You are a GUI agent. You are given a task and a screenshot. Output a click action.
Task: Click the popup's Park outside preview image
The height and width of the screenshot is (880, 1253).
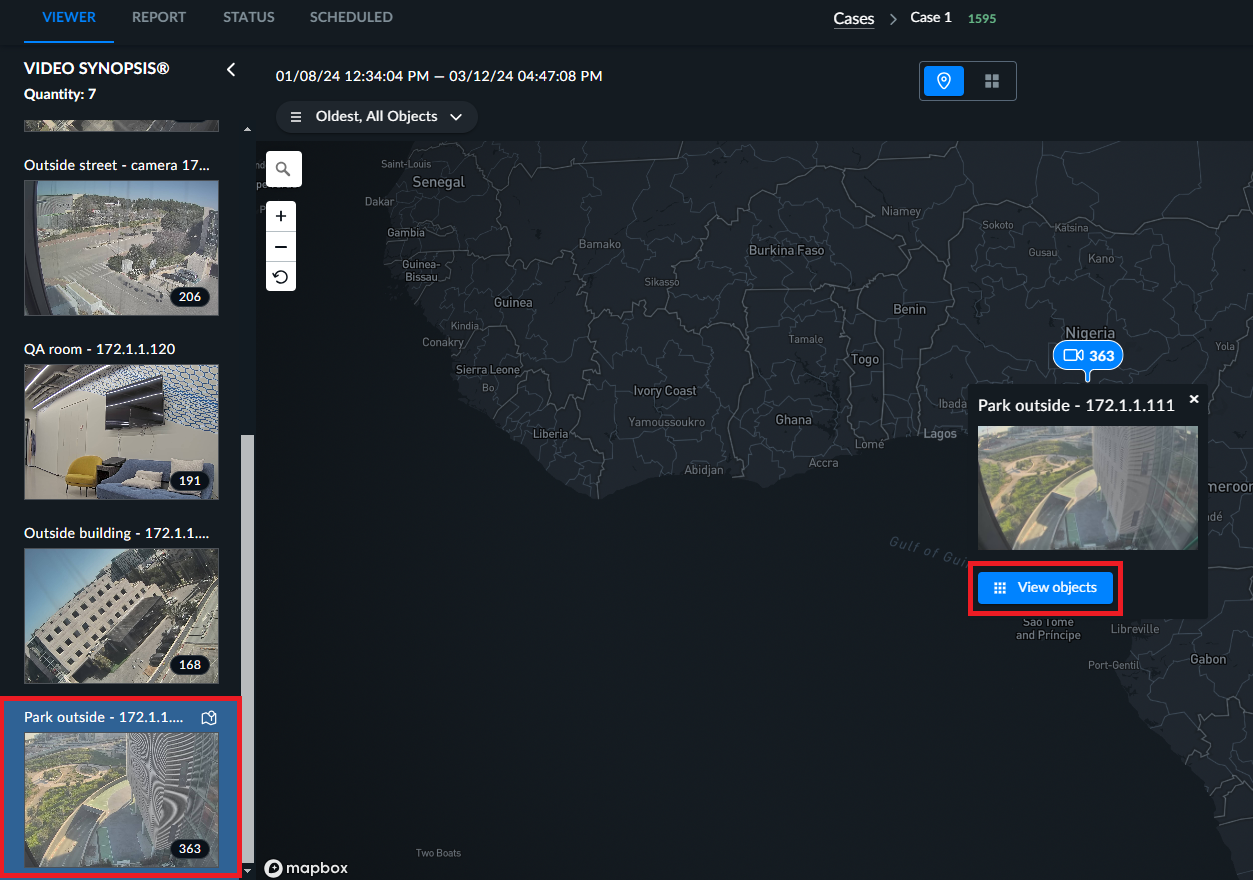tap(1088, 488)
